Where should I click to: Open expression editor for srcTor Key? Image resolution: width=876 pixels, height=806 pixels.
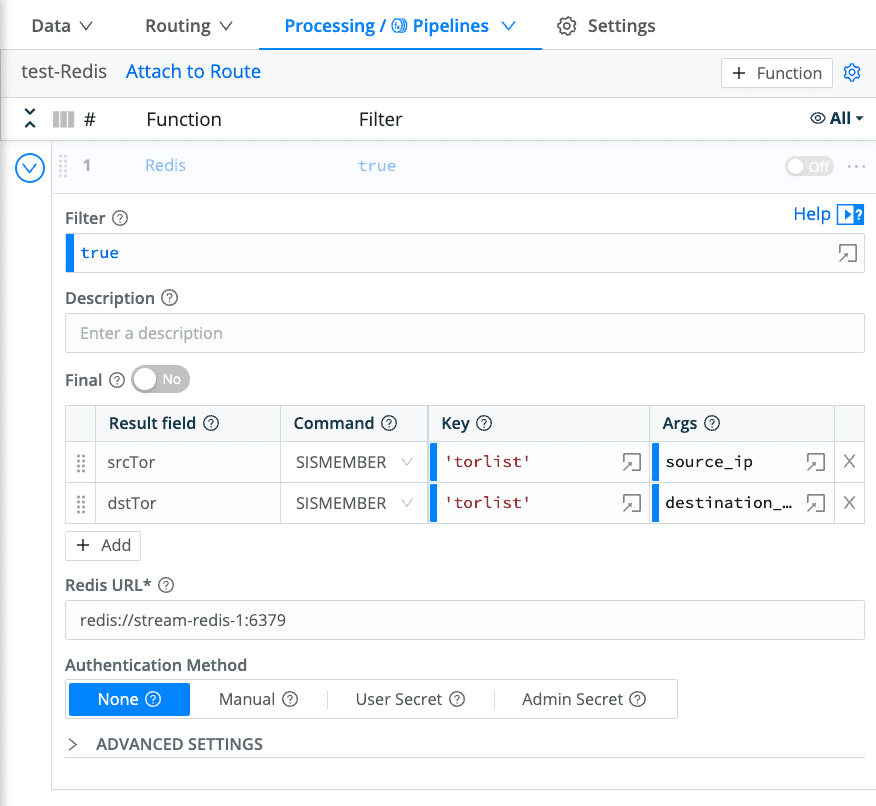coord(631,462)
